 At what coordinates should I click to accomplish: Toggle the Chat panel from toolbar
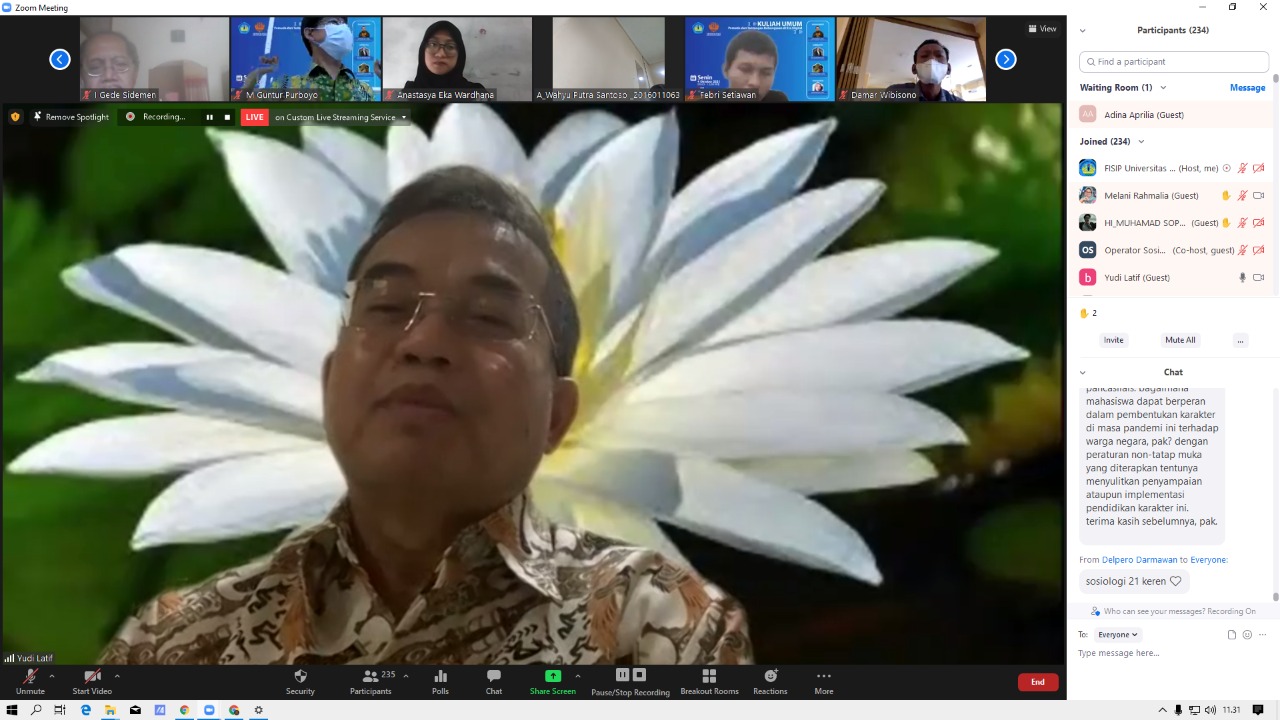click(x=494, y=677)
